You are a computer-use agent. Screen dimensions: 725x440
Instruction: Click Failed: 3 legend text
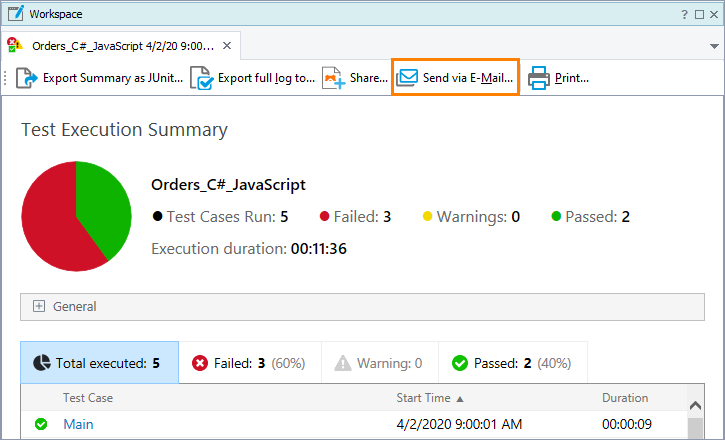point(362,216)
